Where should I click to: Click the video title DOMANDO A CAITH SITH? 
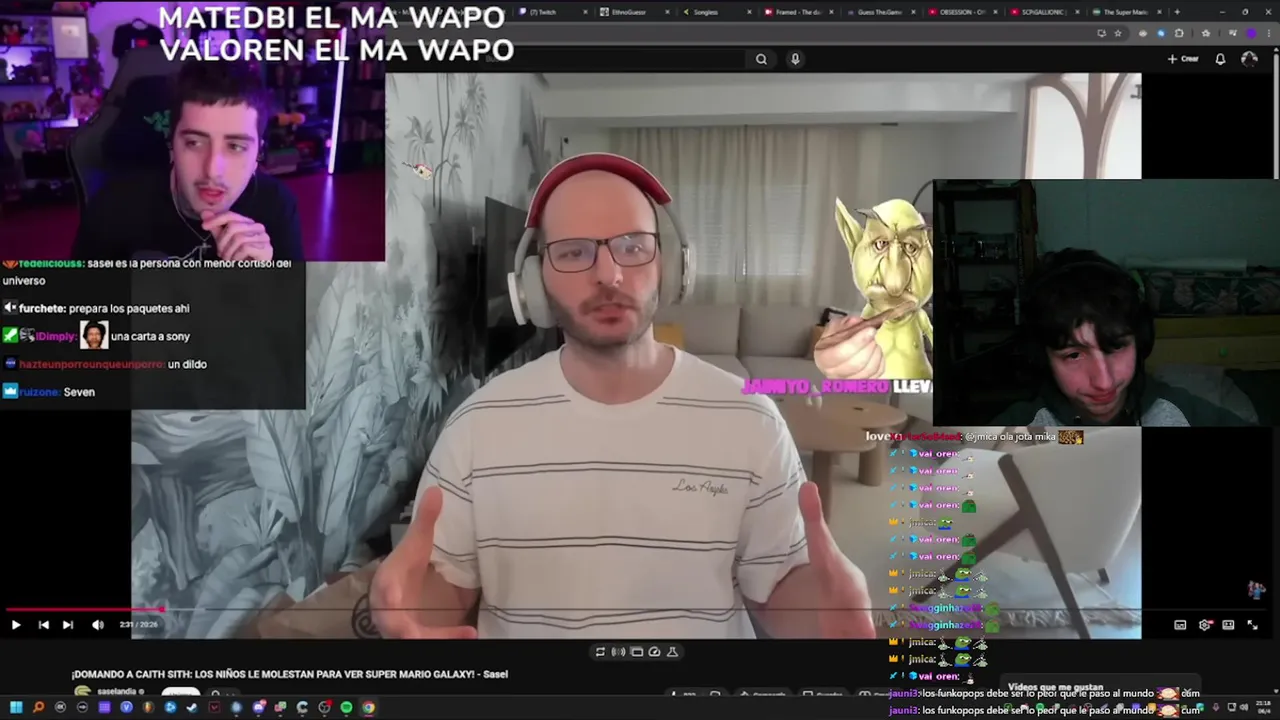click(290, 675)
